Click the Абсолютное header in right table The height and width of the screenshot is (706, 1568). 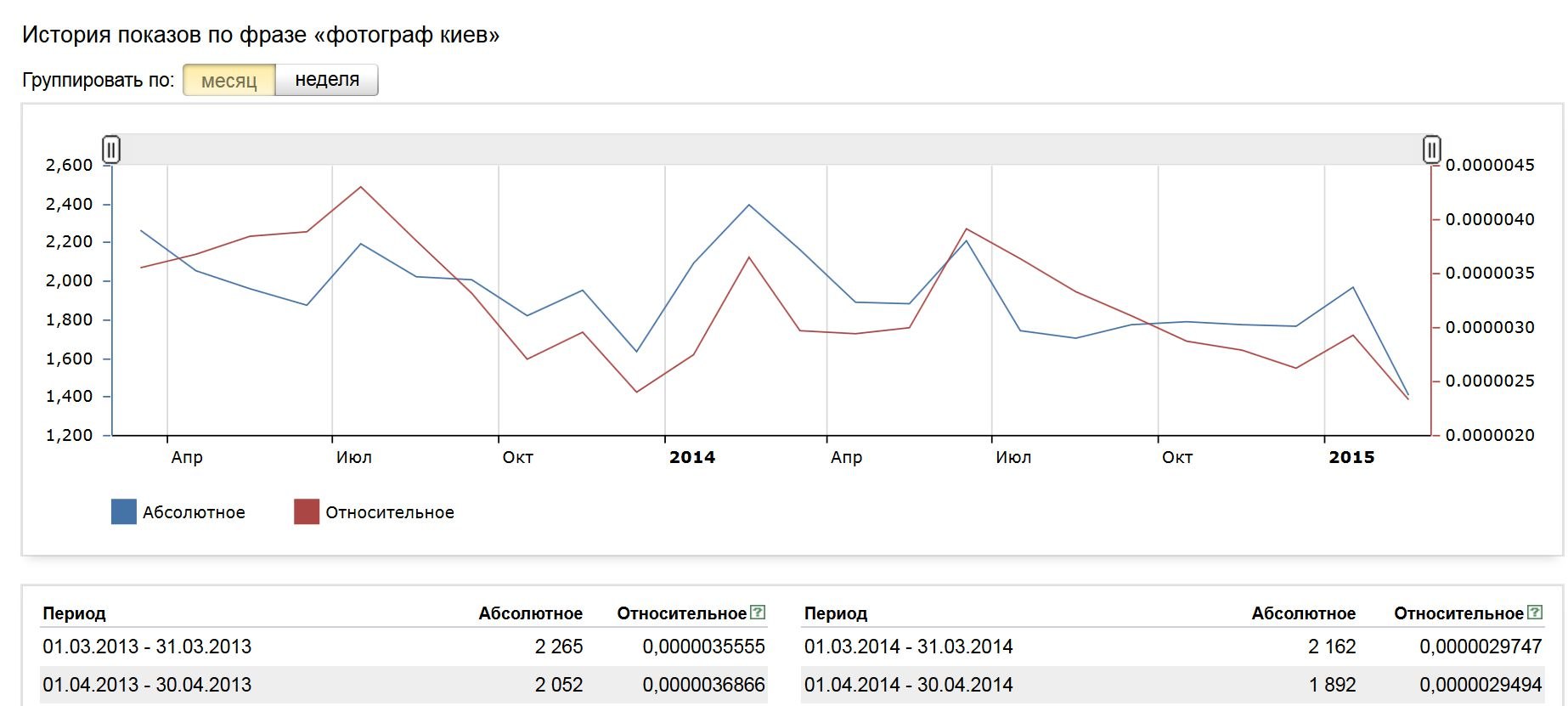(x=1303, y=613)
